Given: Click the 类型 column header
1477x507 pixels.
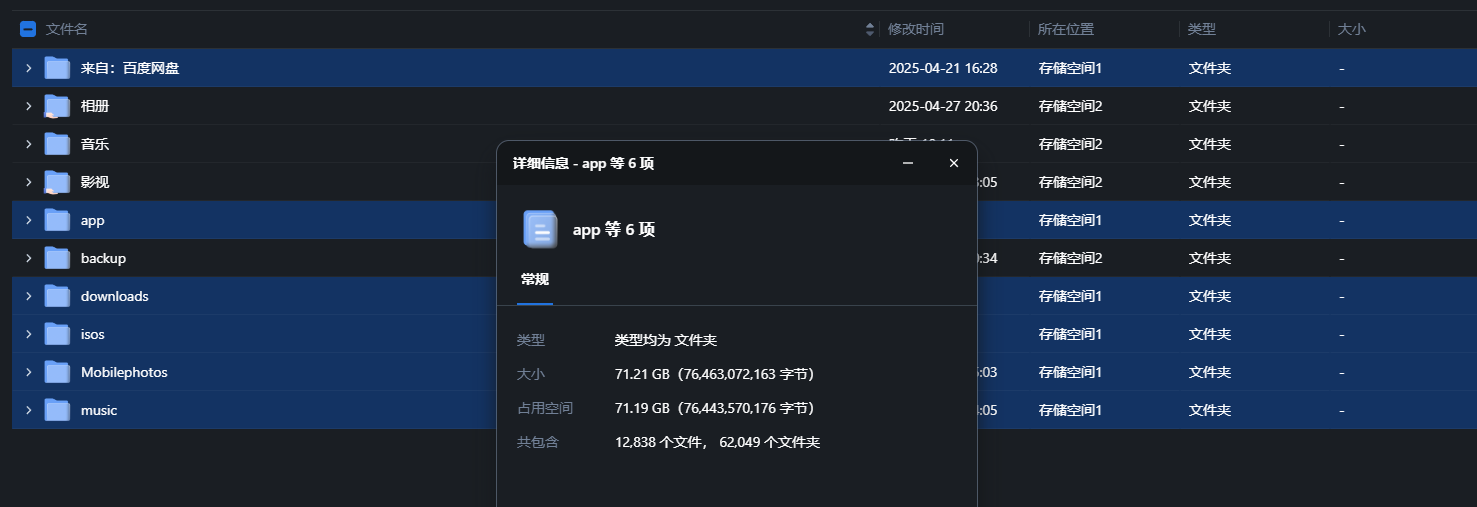Looking at the screenshot, I should coord(1202,30).
